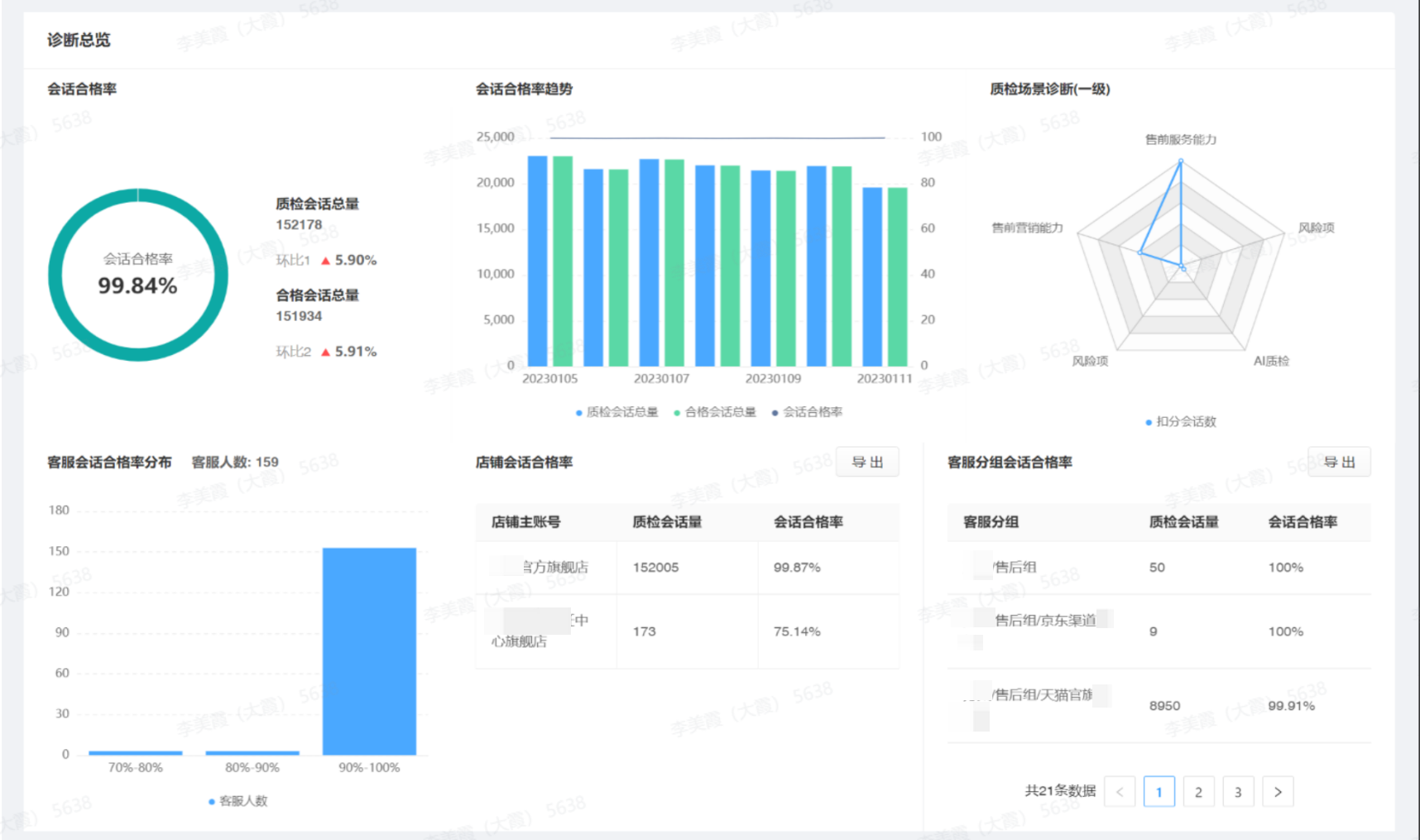Click the 75.14% store pass rate cell
The width and height of the screenshot is (1420, 840).
pos(797,631)
